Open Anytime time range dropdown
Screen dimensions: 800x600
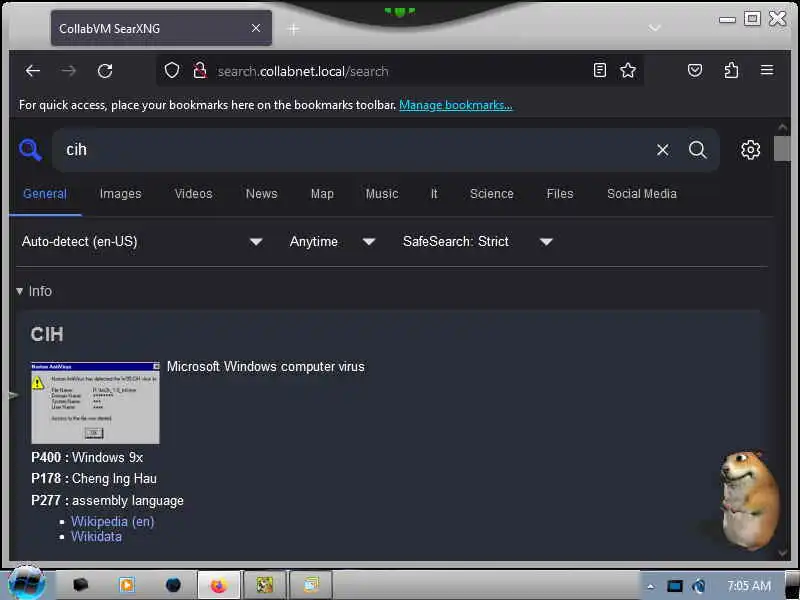(333, 241)
